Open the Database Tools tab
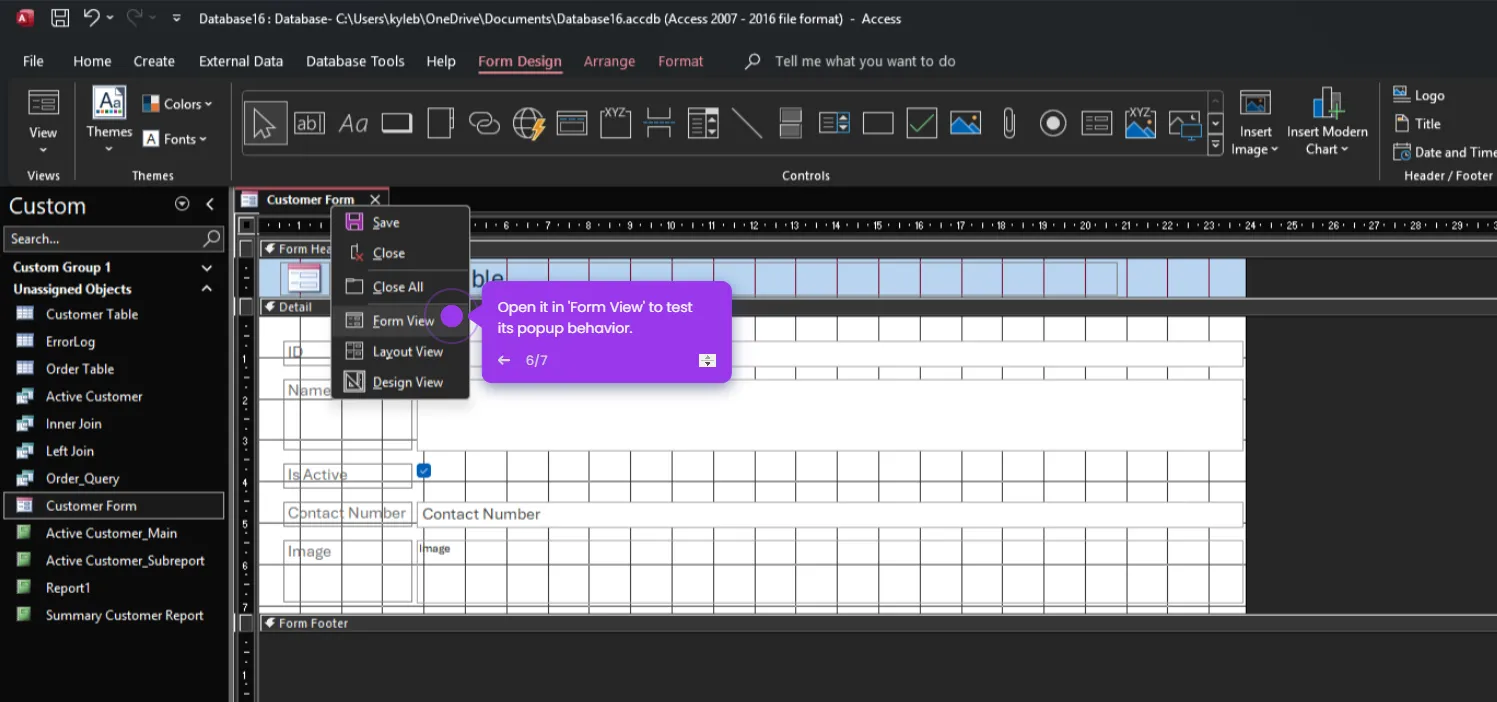The height and width of the screenshot is (702, 1497). coord(355,61)
